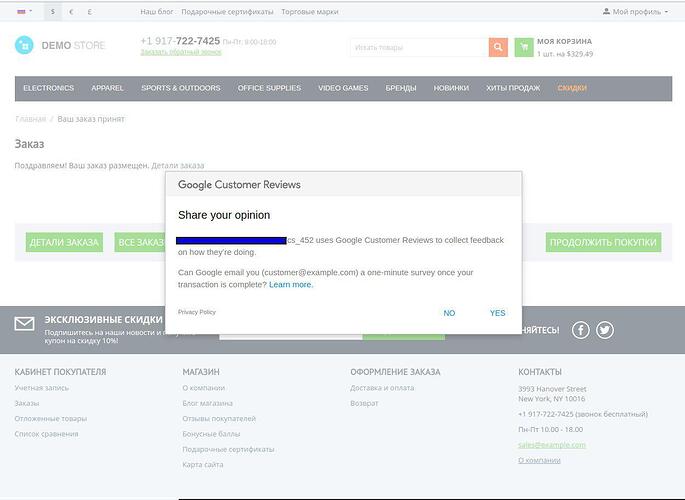685x500 pixels.
Task: Select the pound currency
Action: pyautogui.click(x=90, y=12)
